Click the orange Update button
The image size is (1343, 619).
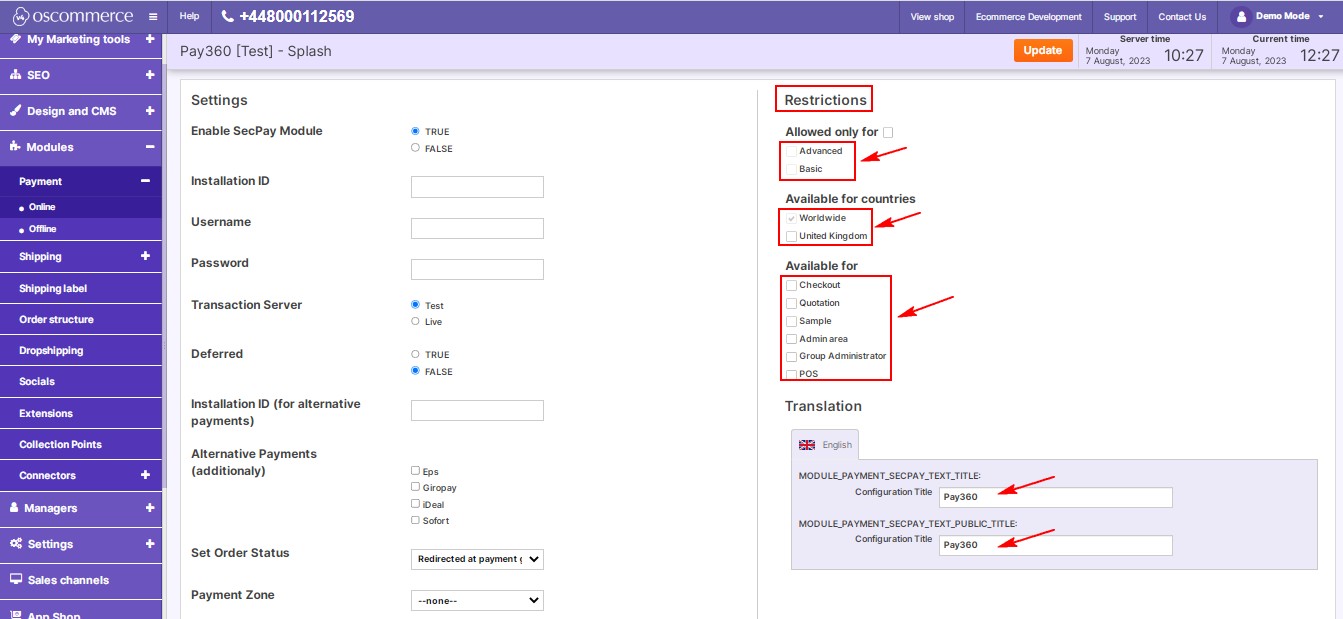pyautogui.click(x=1043, y=51)
